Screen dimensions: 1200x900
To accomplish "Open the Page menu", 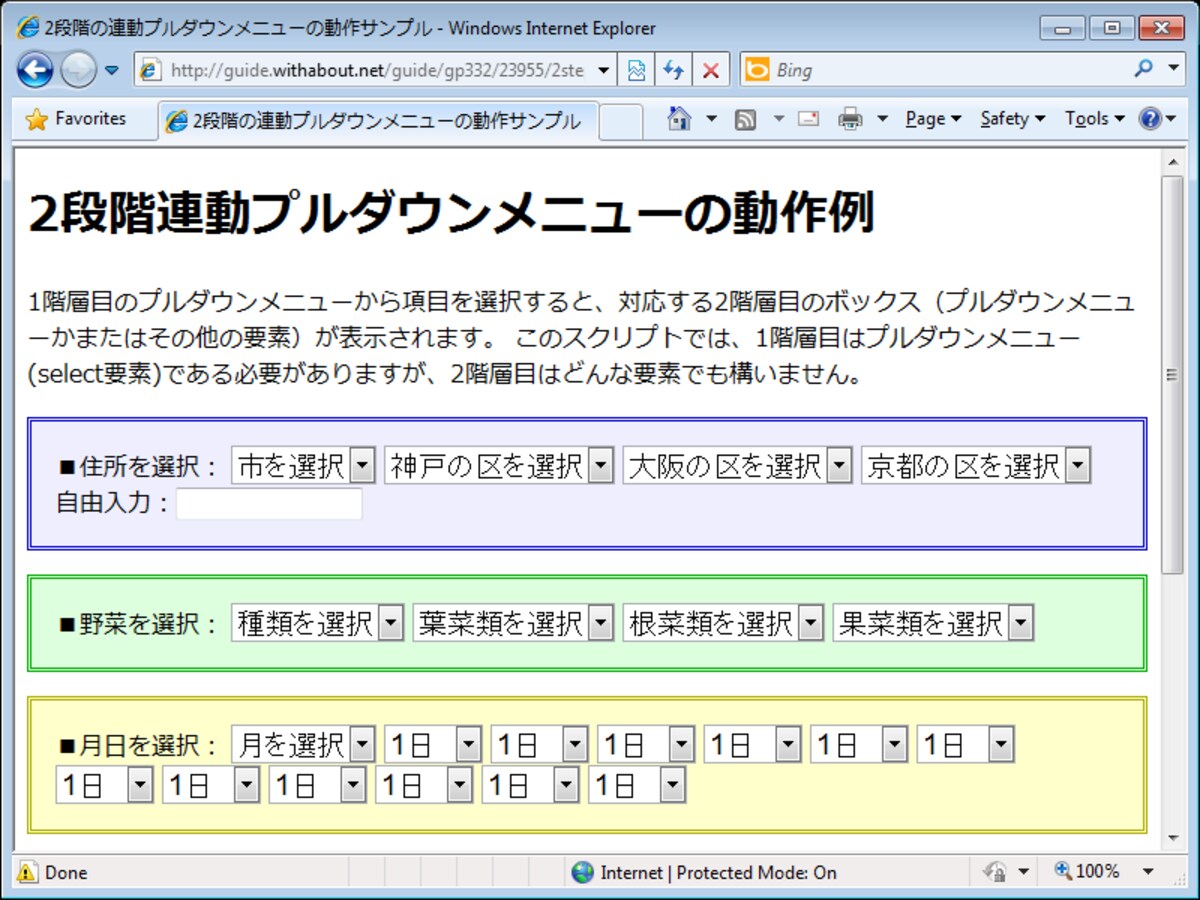I will tap(933, 119).
